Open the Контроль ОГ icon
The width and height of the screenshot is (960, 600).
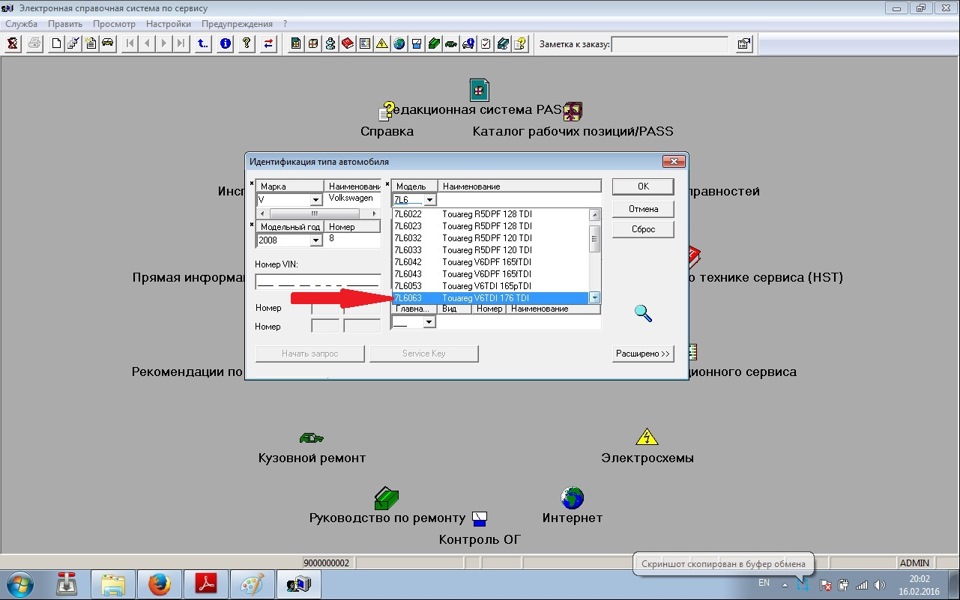(x=479, y=519)
